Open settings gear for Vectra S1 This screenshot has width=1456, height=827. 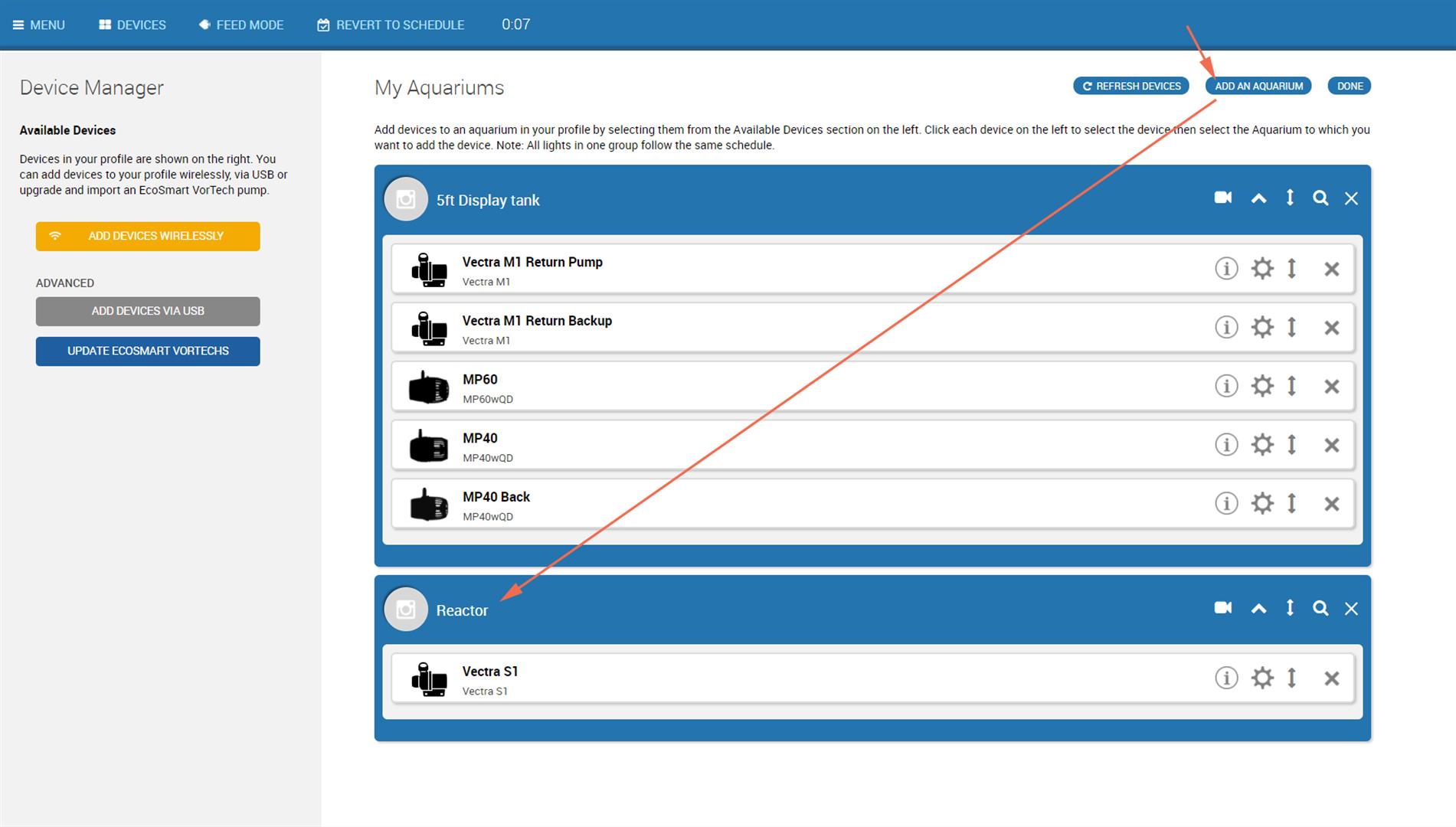point(1262,678)
